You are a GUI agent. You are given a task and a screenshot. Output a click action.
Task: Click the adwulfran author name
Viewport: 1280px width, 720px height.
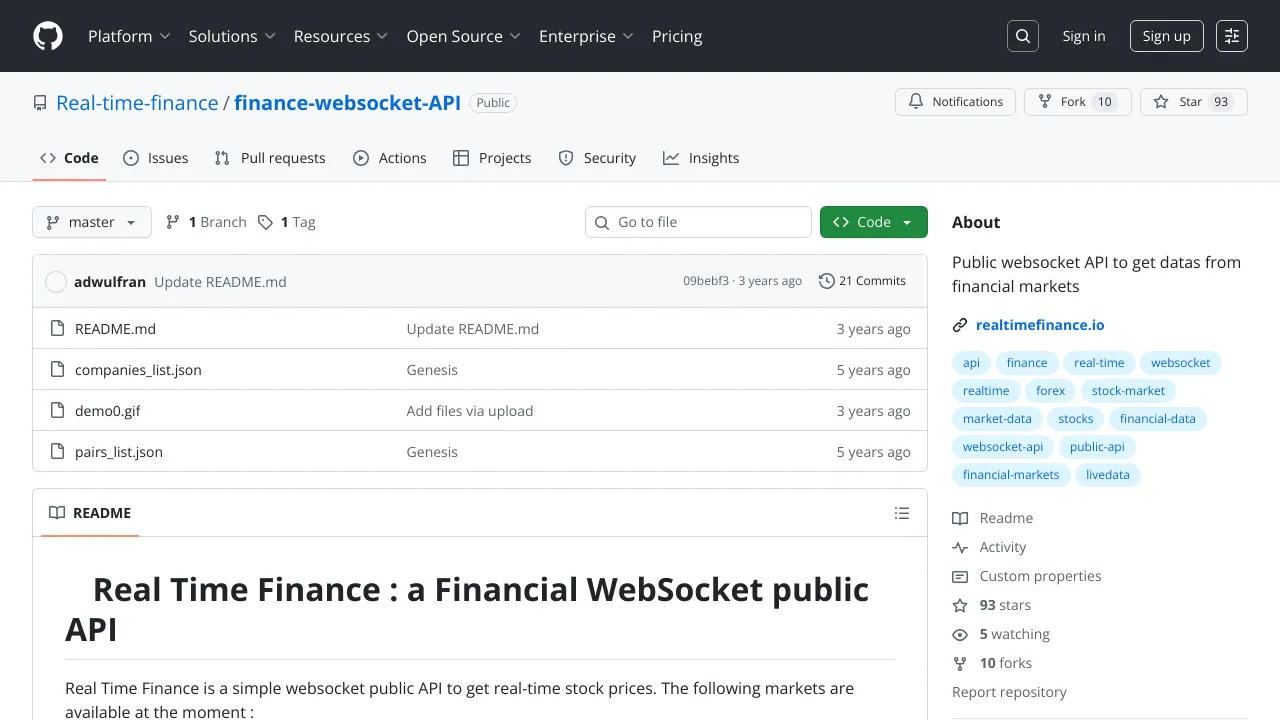(110, 282)
